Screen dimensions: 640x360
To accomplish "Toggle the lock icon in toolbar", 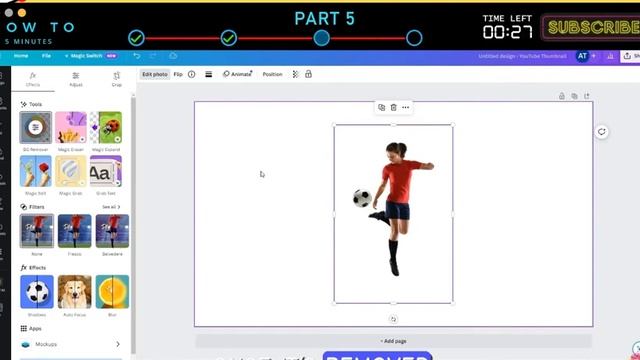I will coord(309,74).
